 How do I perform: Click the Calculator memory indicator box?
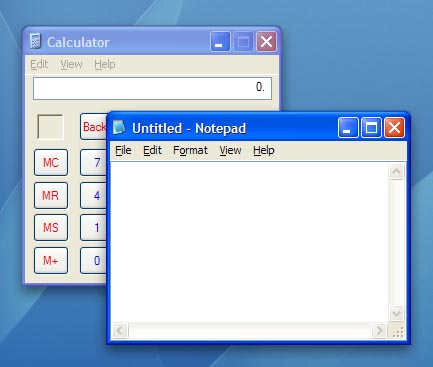(x=50, y=127)
